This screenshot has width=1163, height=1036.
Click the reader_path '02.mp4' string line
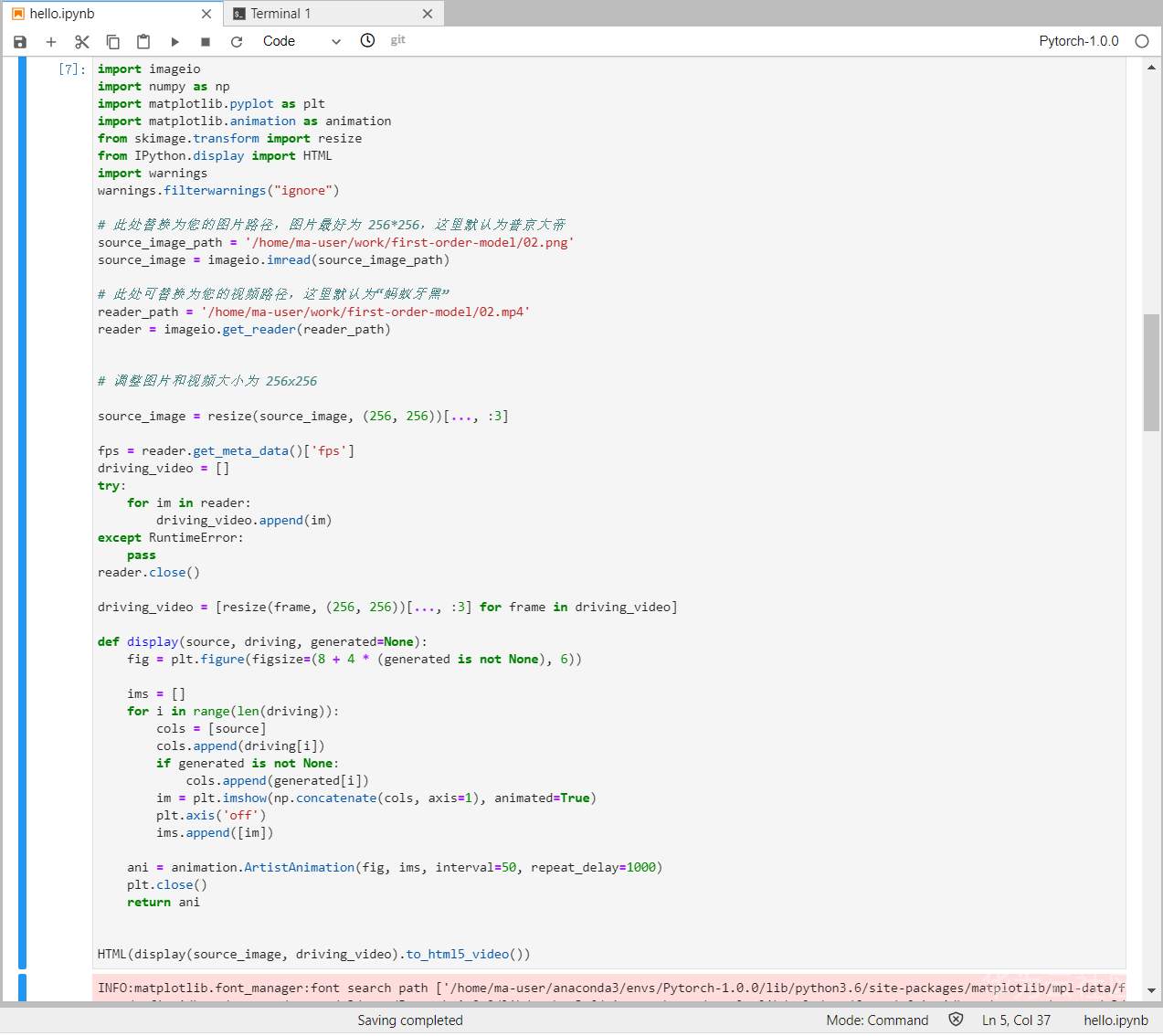pyautogui.click(x=314, y=312)
